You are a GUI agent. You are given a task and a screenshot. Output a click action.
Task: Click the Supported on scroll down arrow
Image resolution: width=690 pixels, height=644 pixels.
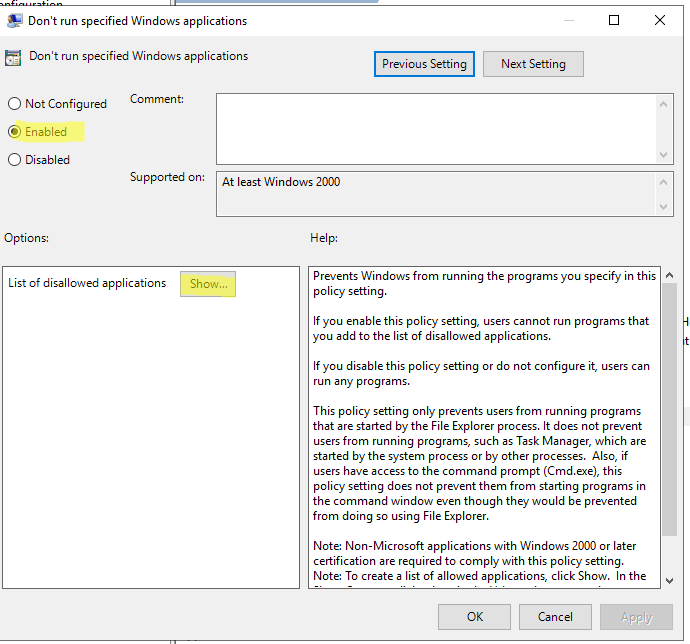[665, 206]
